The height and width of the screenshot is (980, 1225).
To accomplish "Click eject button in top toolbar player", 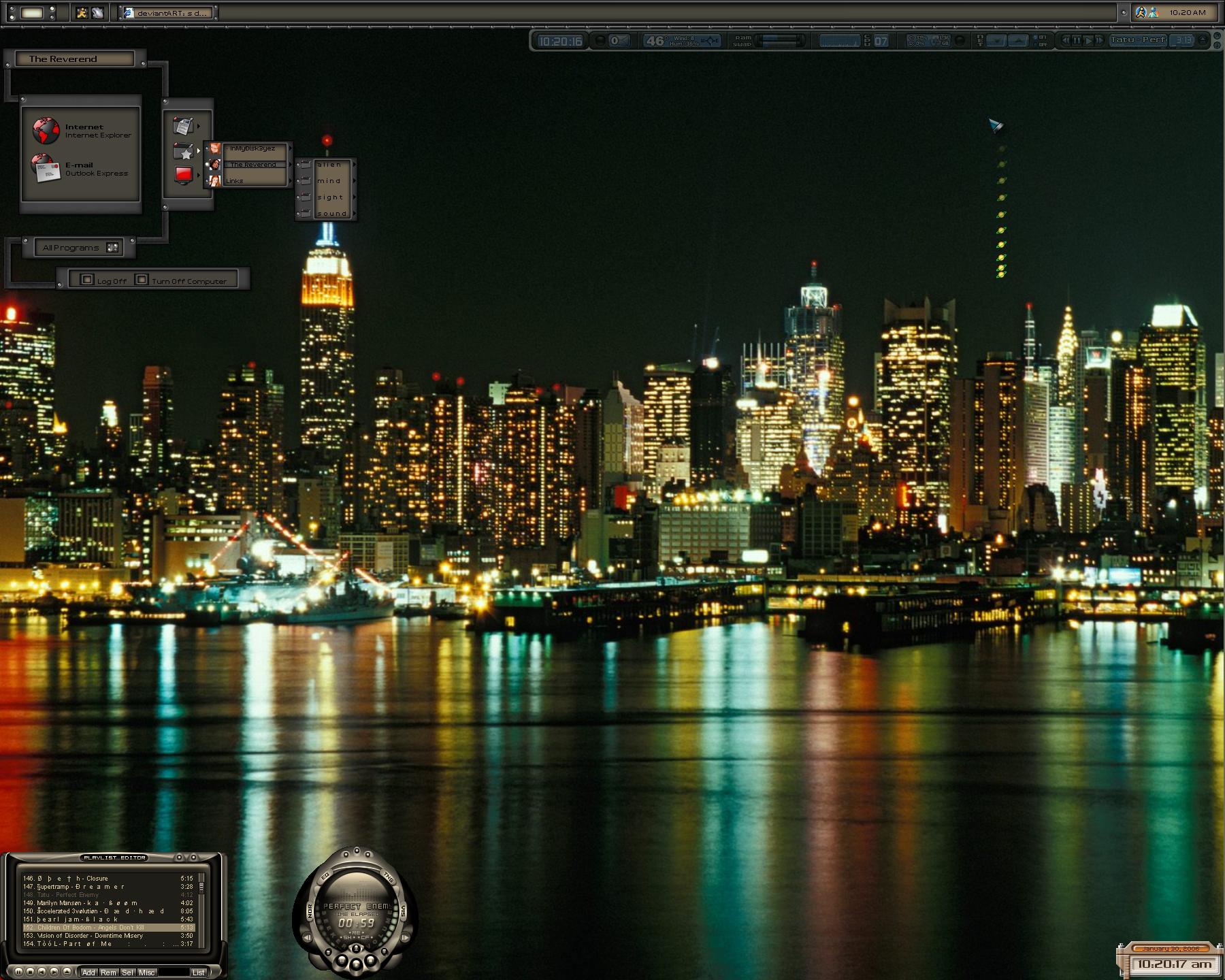I will point(1203,41).
